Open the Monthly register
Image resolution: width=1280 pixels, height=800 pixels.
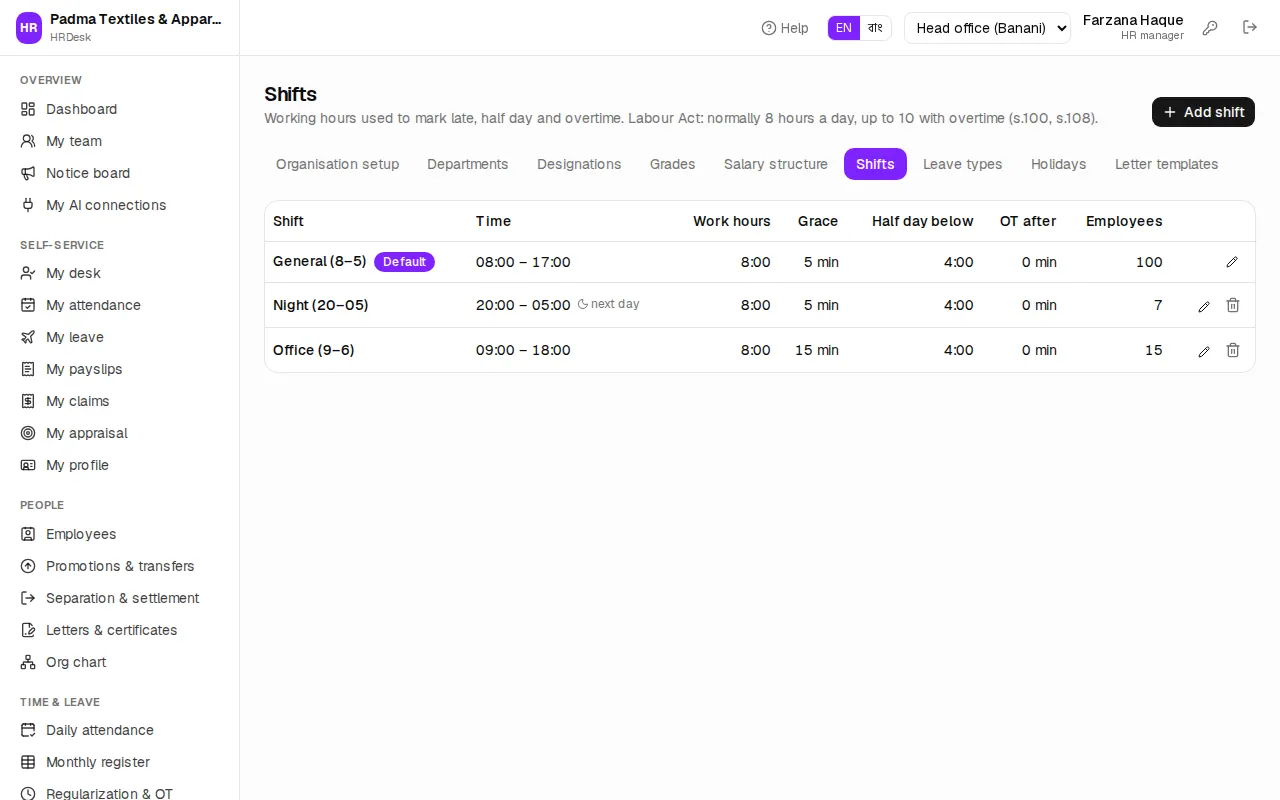[120, 762]
